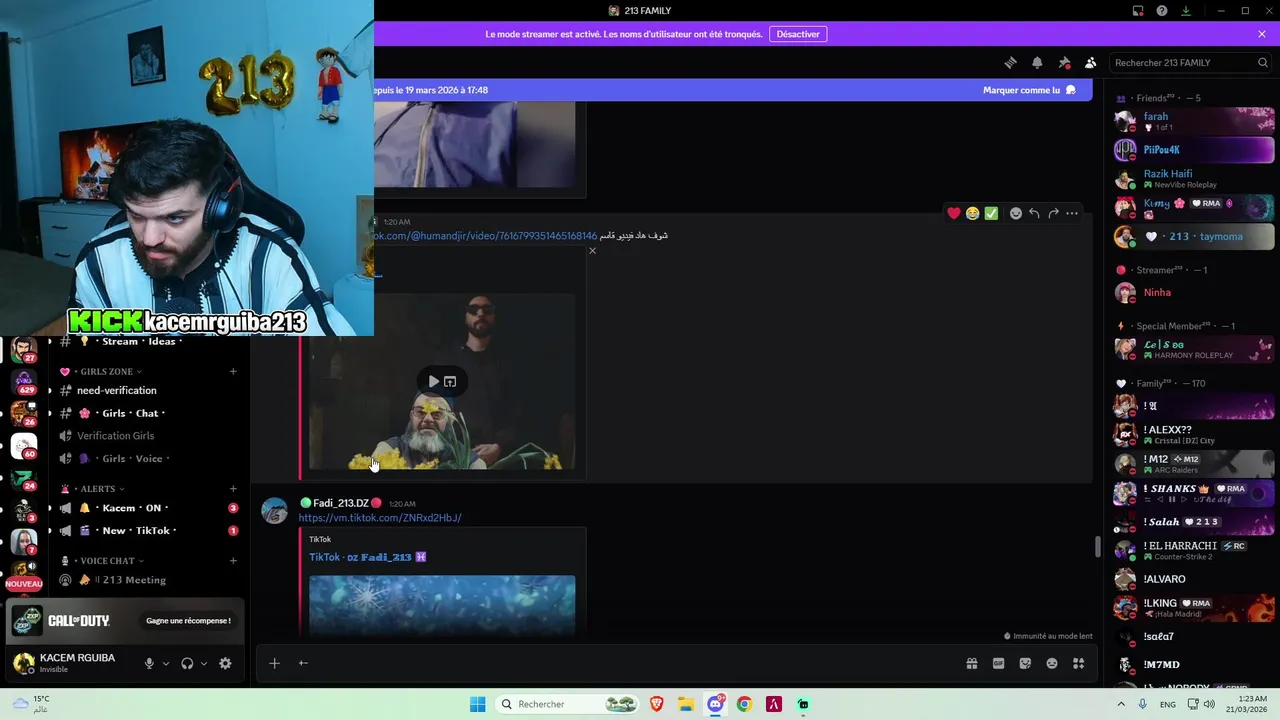Open Google Chrome from taskbar
This screenshot has height=720, width=1280.
[744, 704]
